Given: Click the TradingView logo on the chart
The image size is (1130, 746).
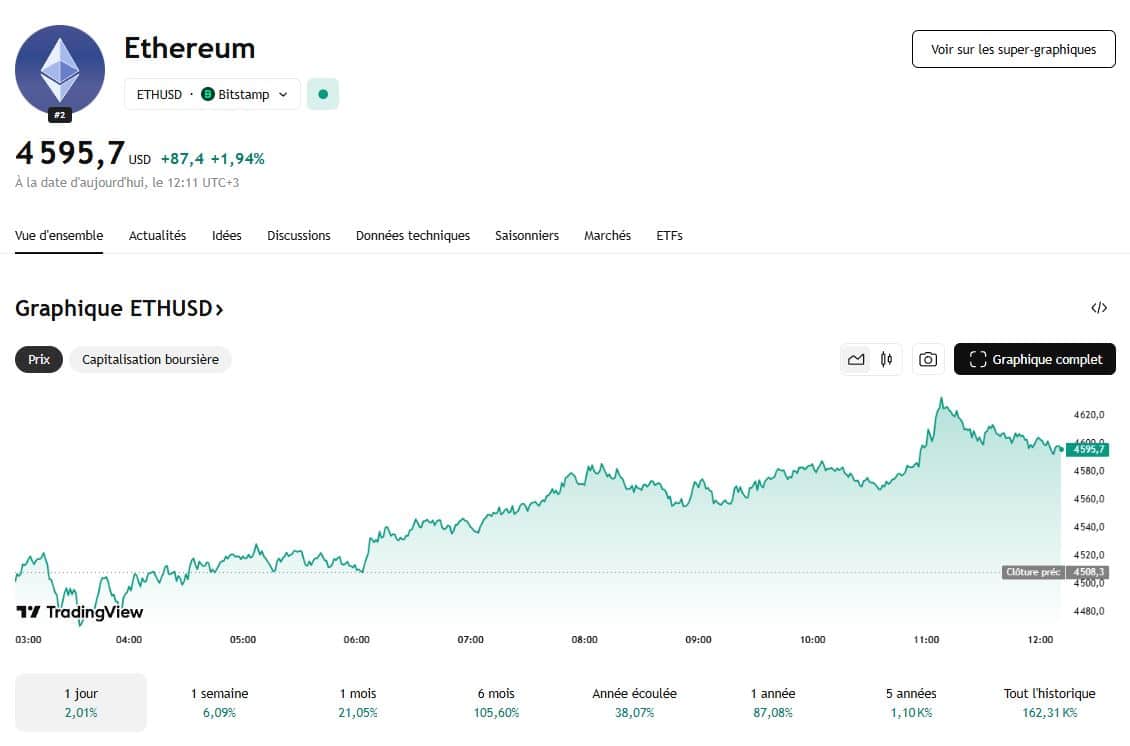Looking at the screenshot, I should 79,612.
